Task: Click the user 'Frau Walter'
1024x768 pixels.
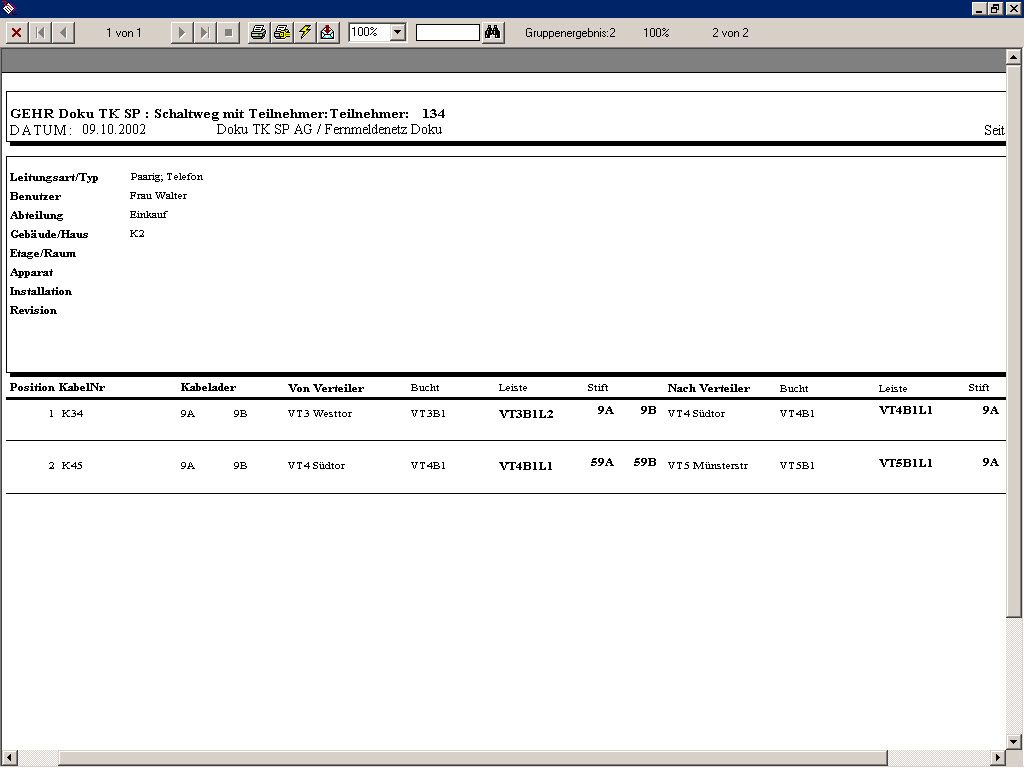Action: [158, 196]
